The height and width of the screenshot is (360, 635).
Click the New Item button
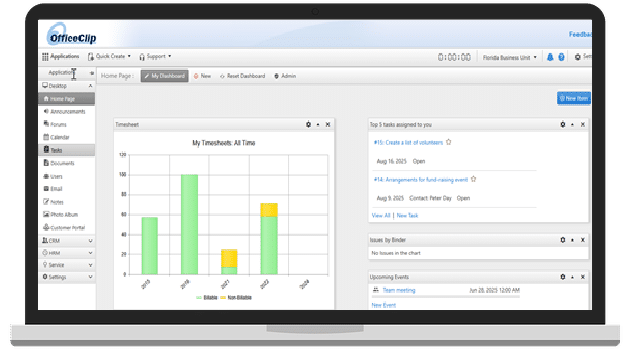(x=573, y=98)
